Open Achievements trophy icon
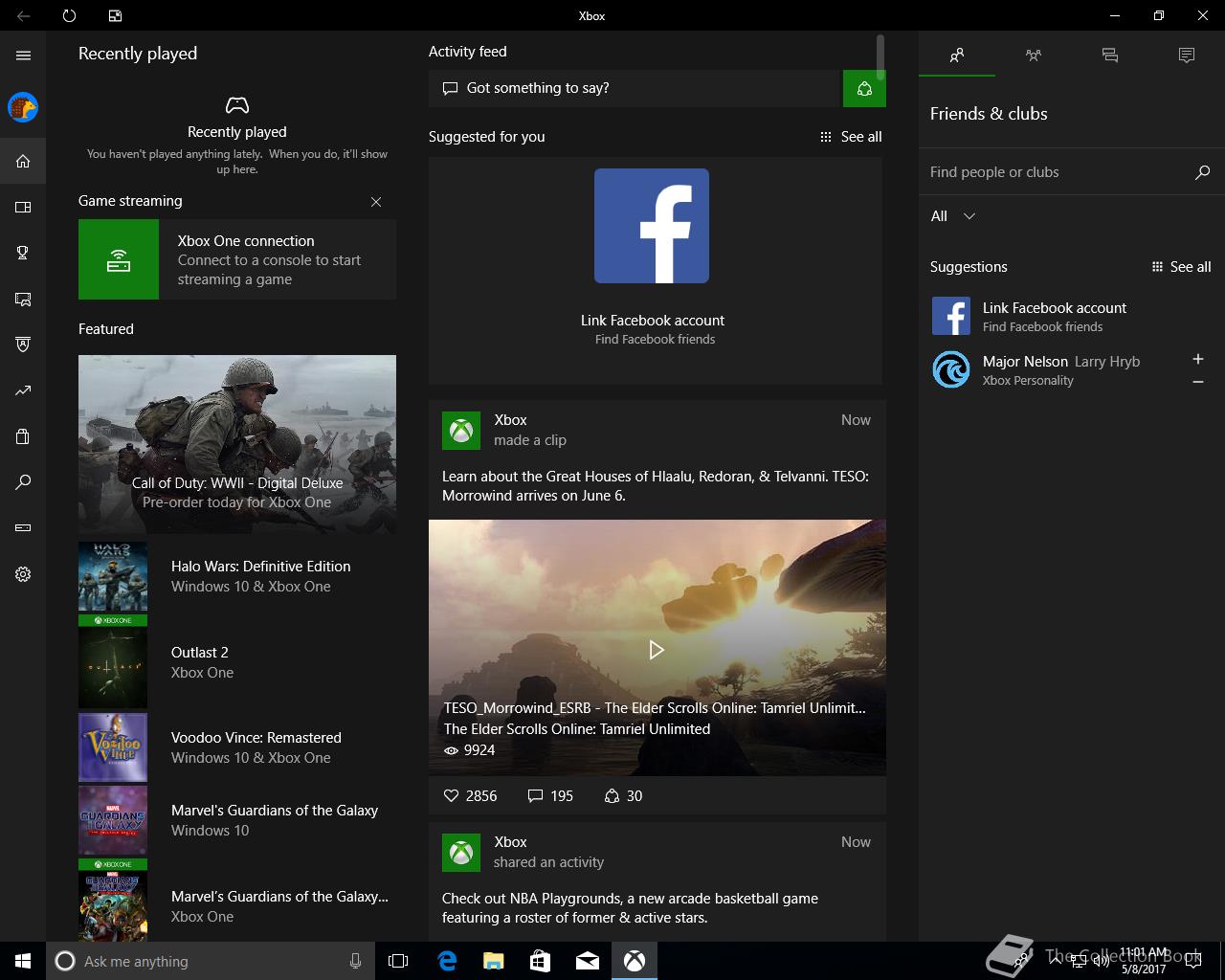Image resolution: width=1225 pixels, height=980 pixels. (23, 253)
